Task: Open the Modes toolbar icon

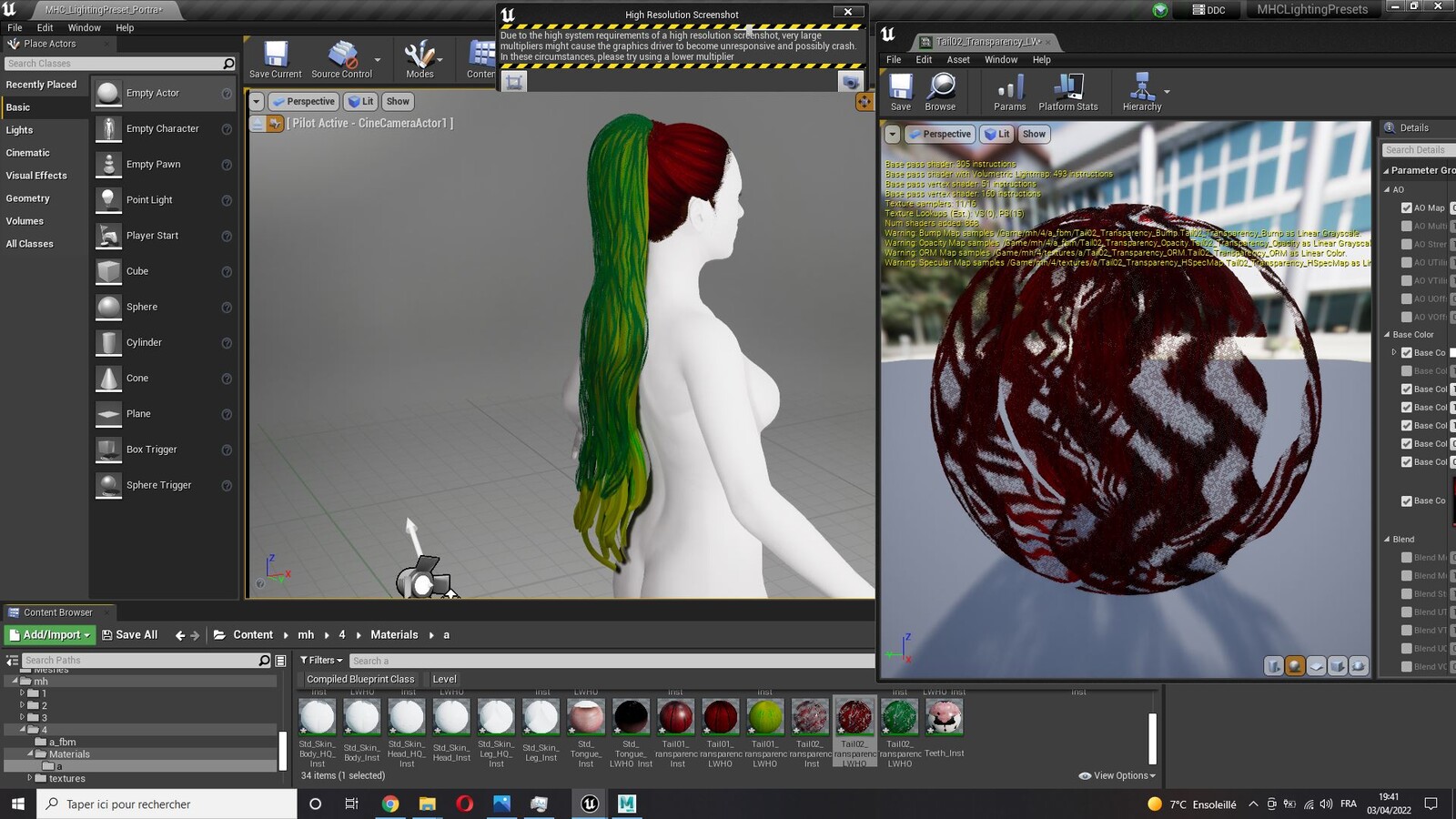Action: (x=420, y=60)
